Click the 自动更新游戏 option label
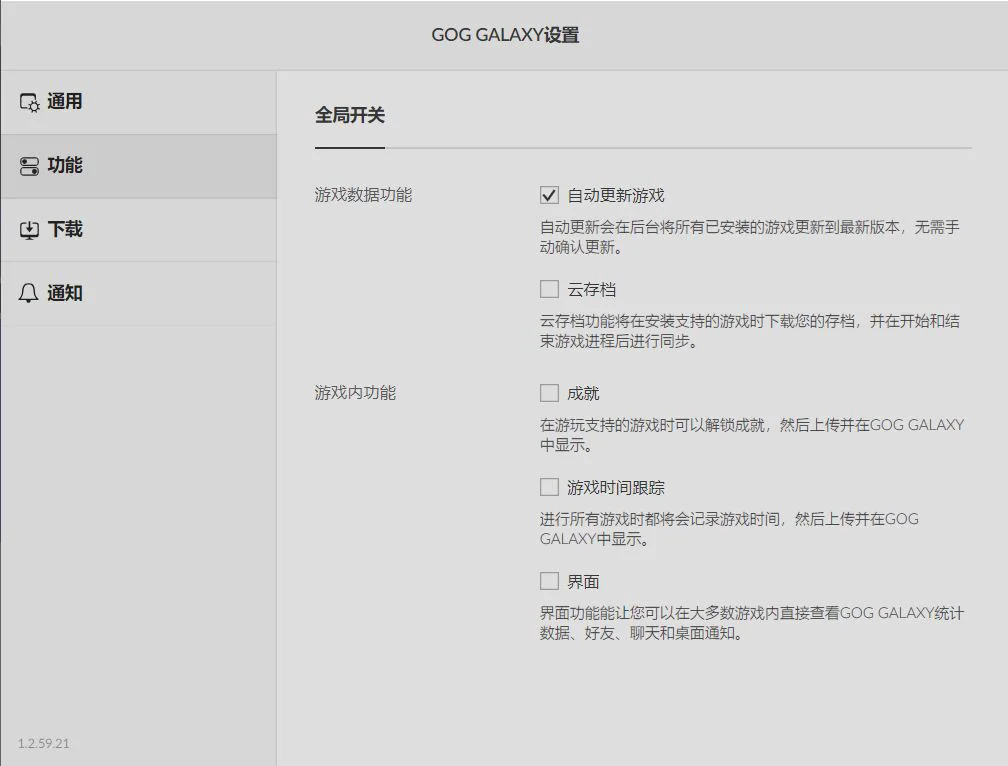Viewport: 1008px width, 766px height. (x=616, y=195)
